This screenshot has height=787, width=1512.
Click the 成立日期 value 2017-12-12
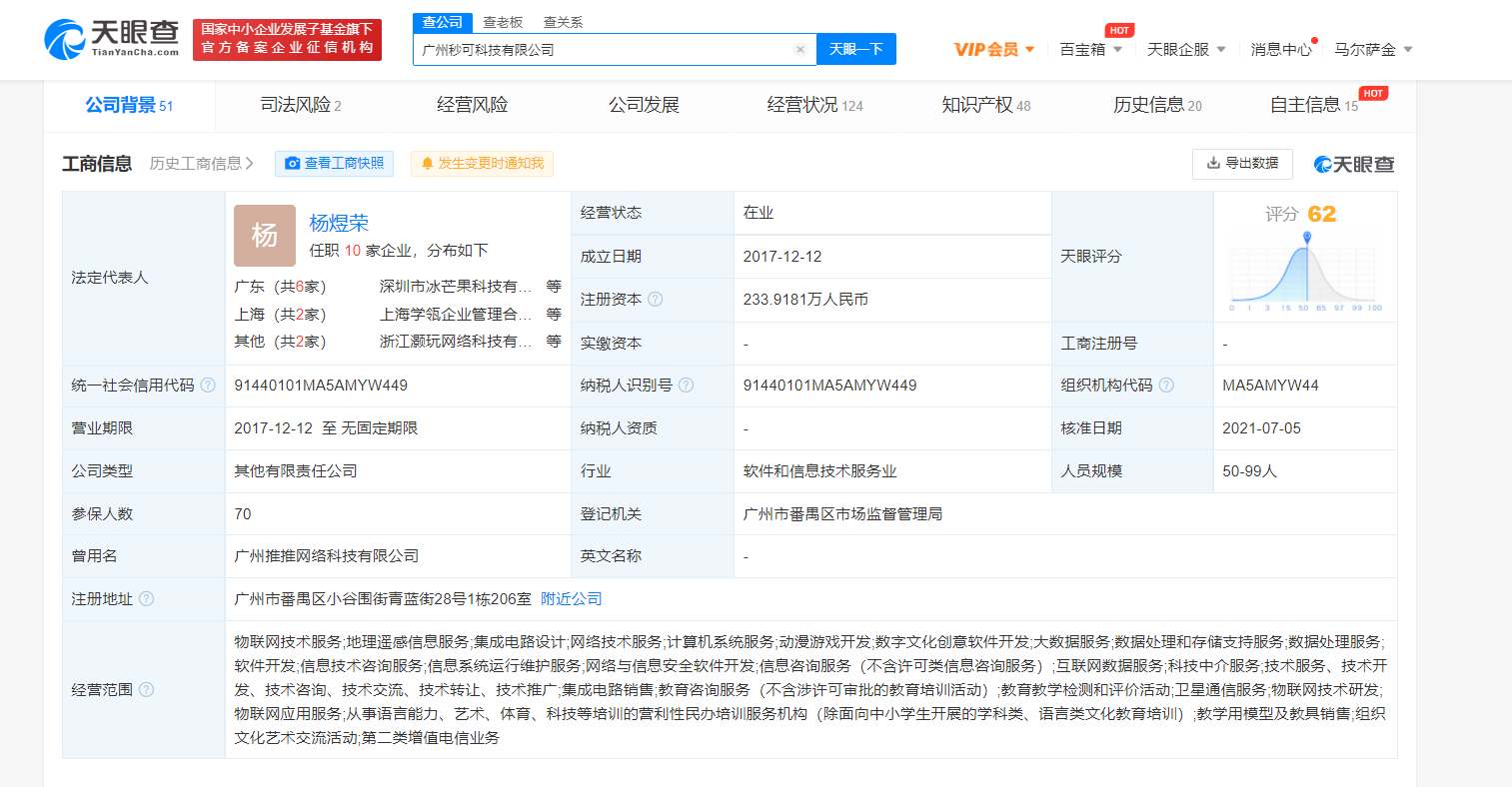pos(782,257)
